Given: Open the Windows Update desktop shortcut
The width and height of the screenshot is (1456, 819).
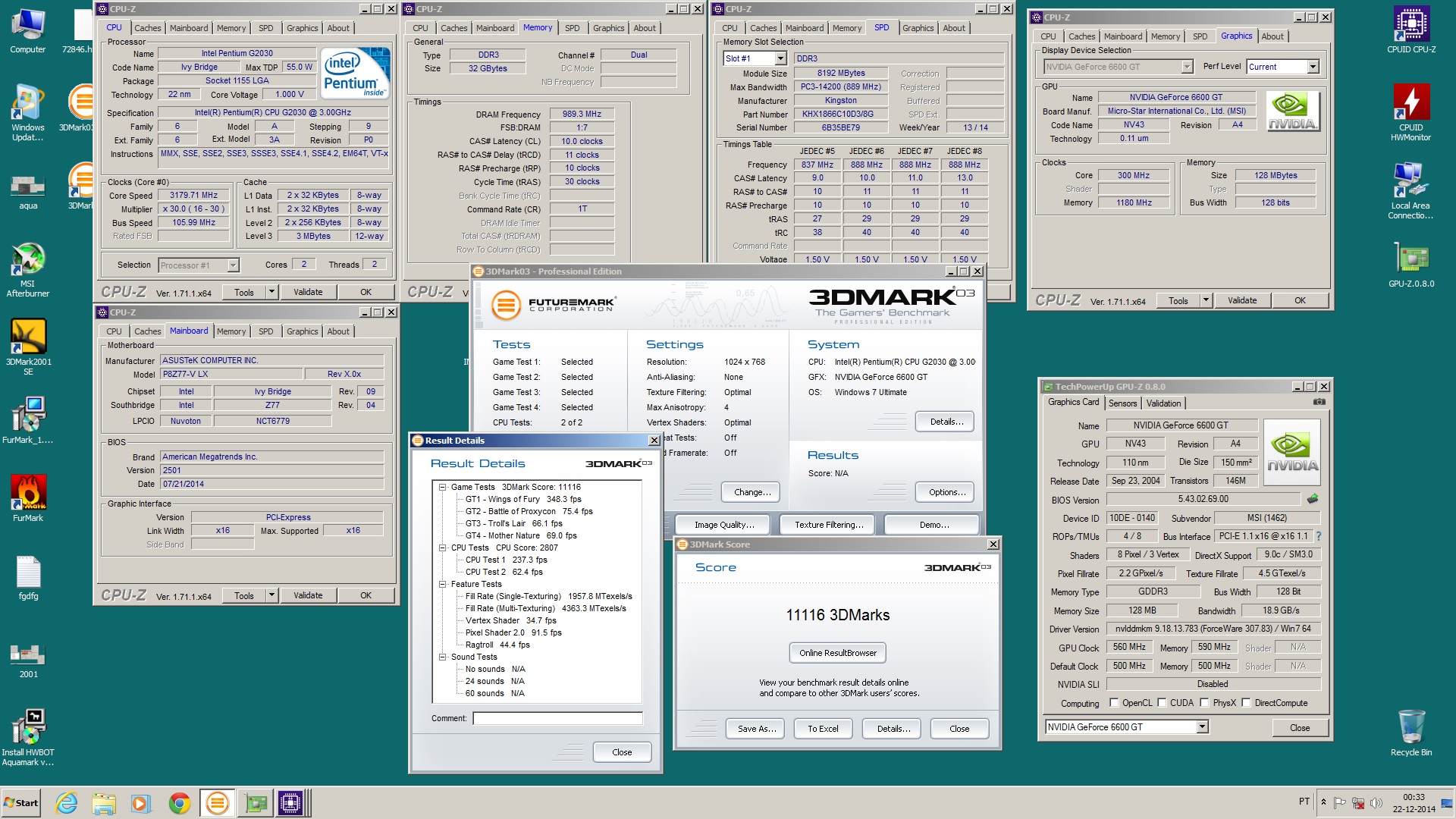Looking at the screenshot, I should point(27,112).
